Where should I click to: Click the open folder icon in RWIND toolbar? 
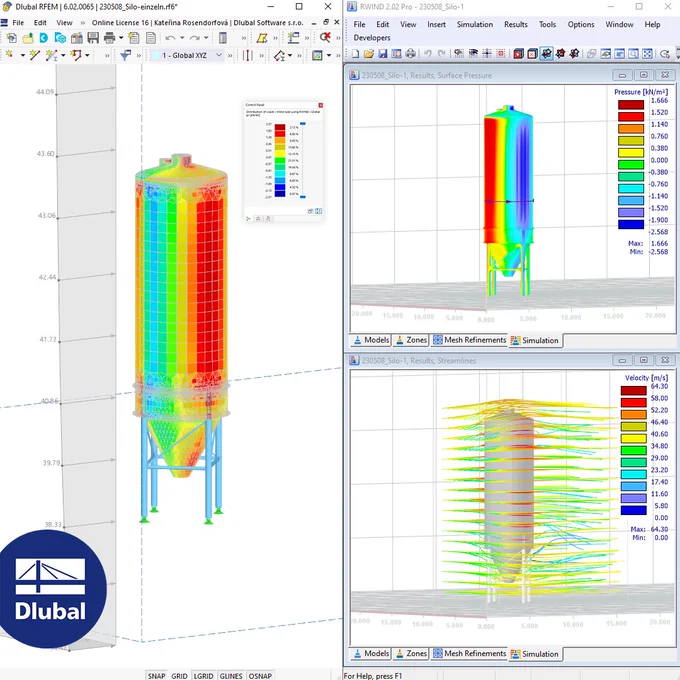coord(369,54)
